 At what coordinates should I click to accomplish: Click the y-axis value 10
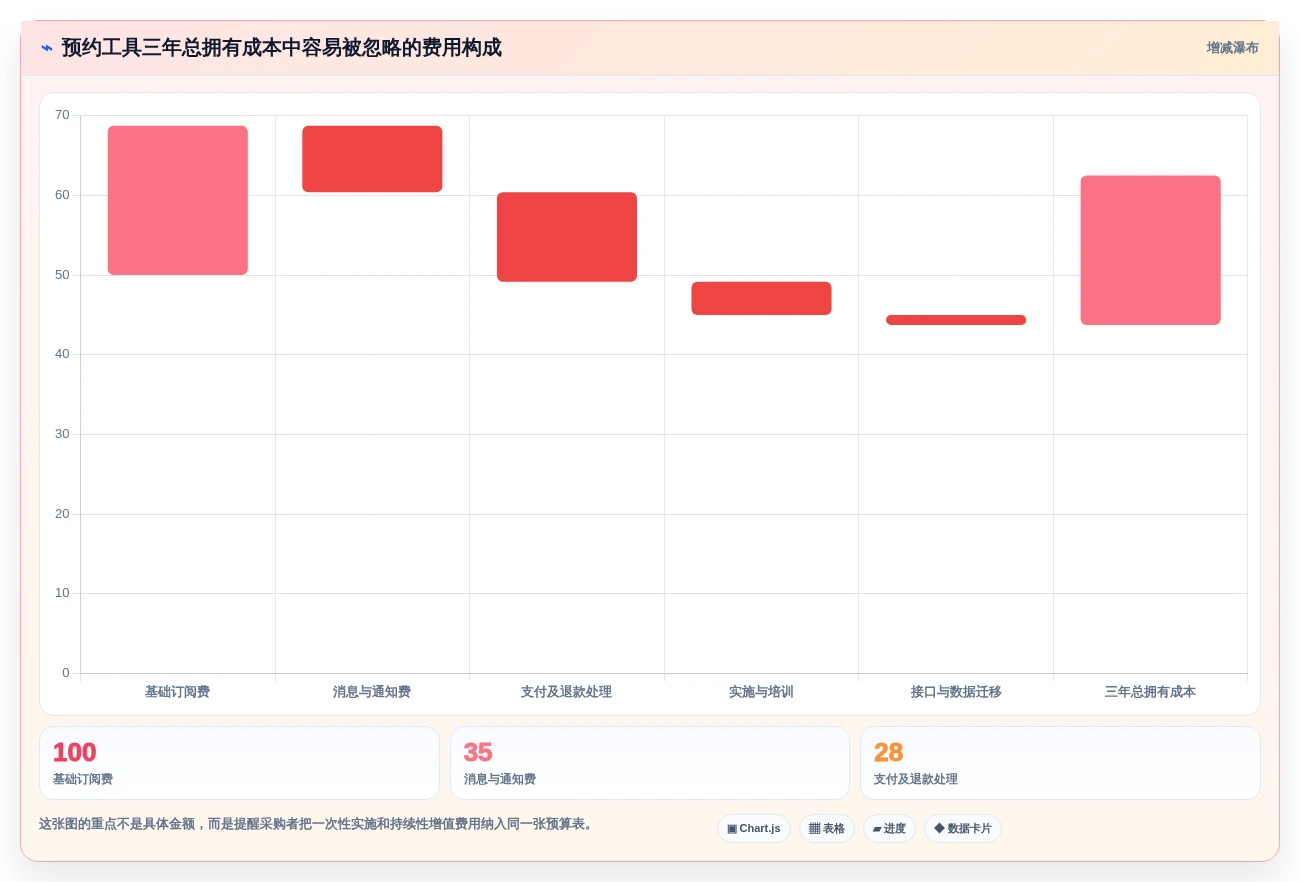(62, 593)
